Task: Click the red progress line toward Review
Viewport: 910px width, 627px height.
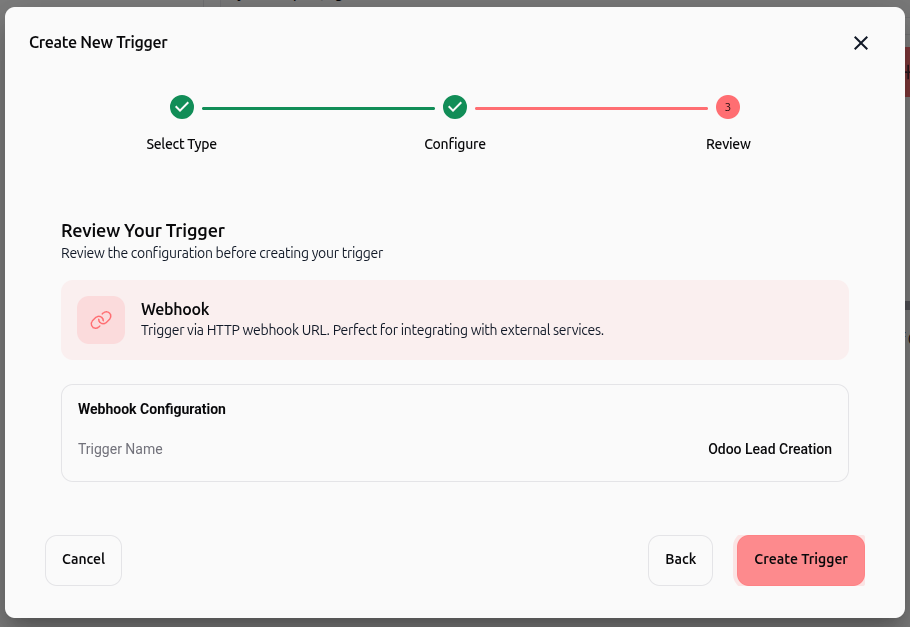Action: (x=591, y=108)
